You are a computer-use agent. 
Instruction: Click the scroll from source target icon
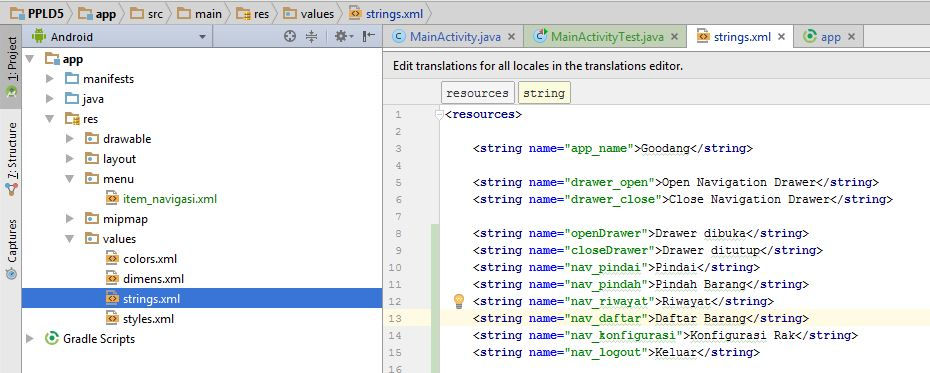[x=289, y=37]
